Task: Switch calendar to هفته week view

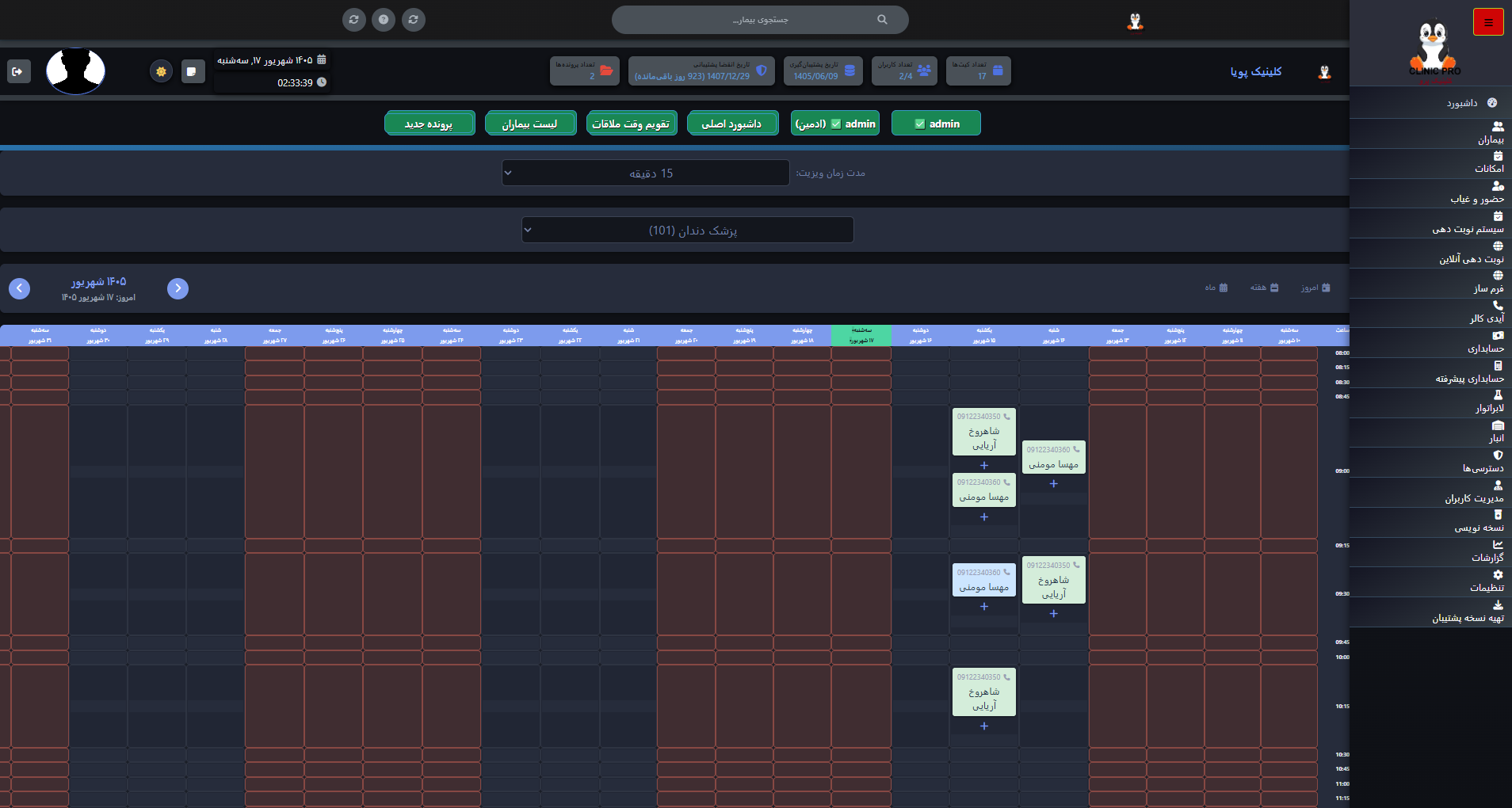Action: [x=1264, y=288]
